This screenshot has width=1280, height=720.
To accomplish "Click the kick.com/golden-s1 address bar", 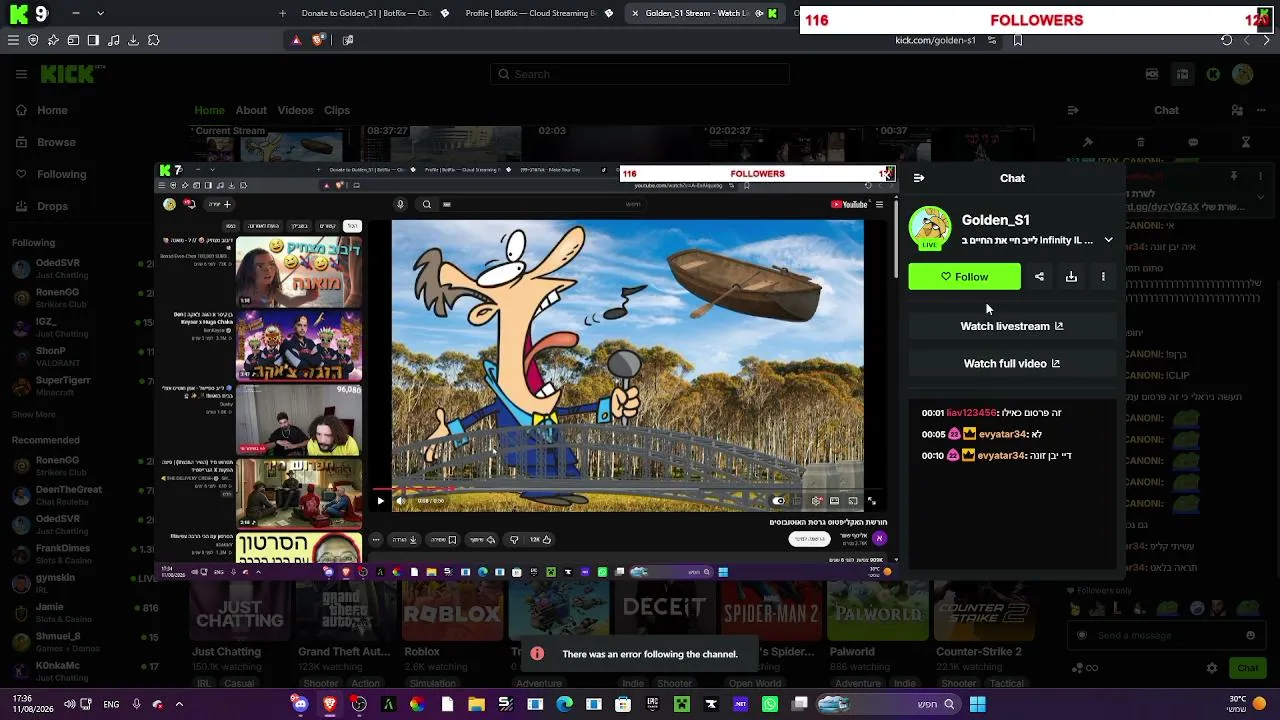I will click(x=935, y=40).
